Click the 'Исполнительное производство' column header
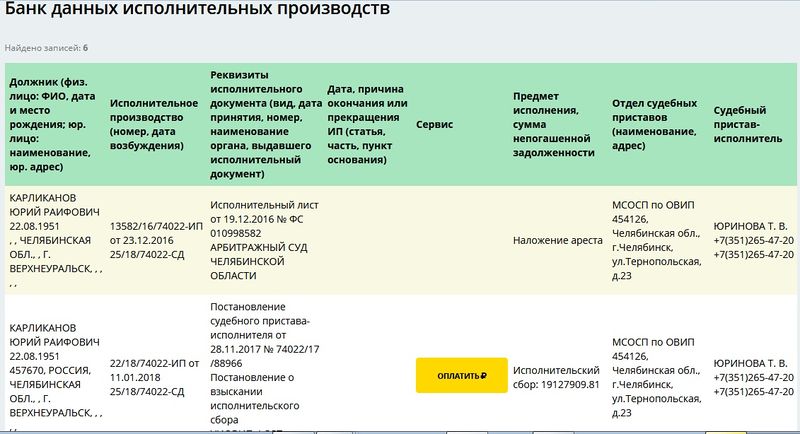 pyautogui.click(x=154, y=124)
